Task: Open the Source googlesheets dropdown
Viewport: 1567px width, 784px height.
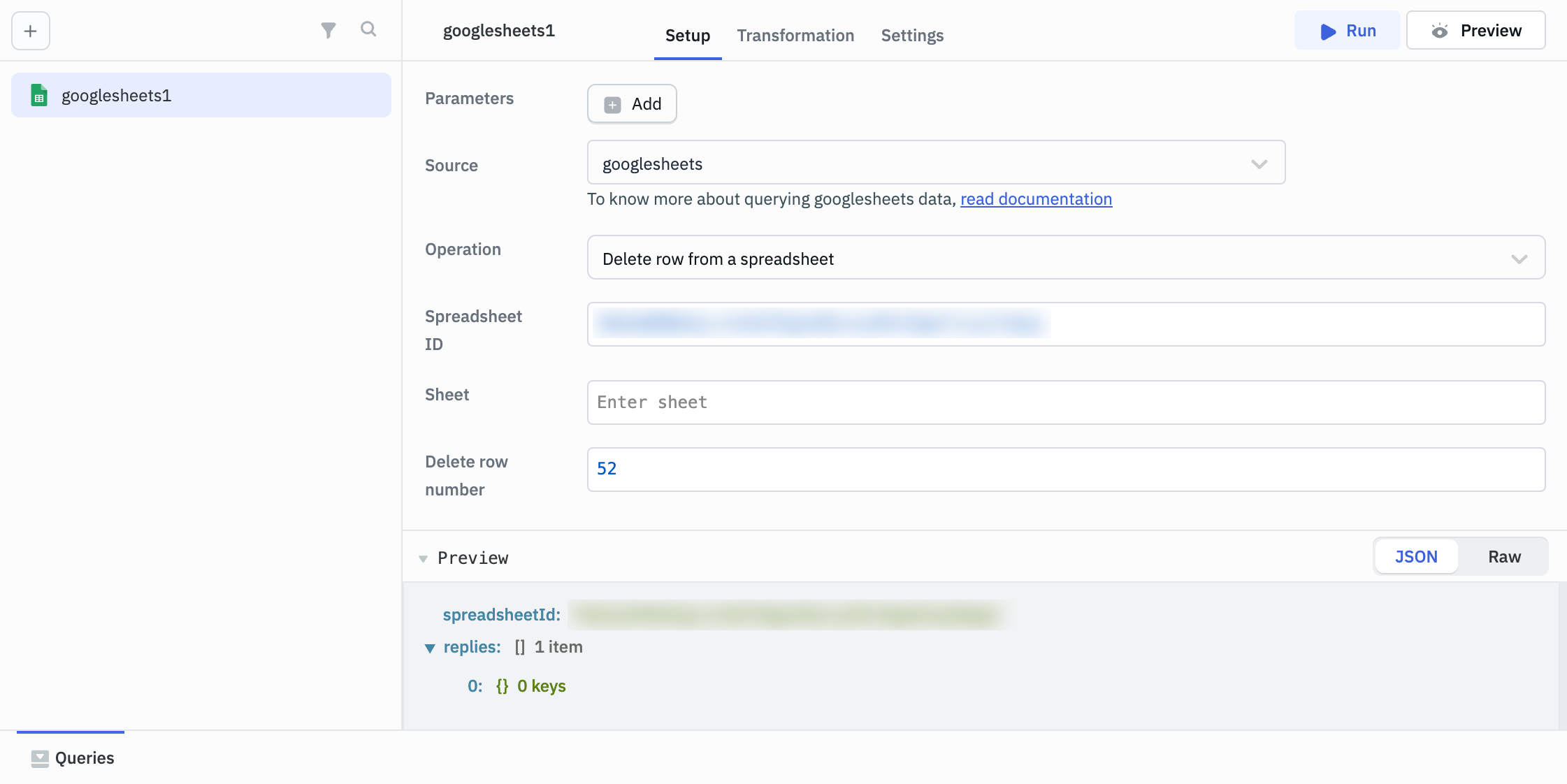Action: point(936,163)
